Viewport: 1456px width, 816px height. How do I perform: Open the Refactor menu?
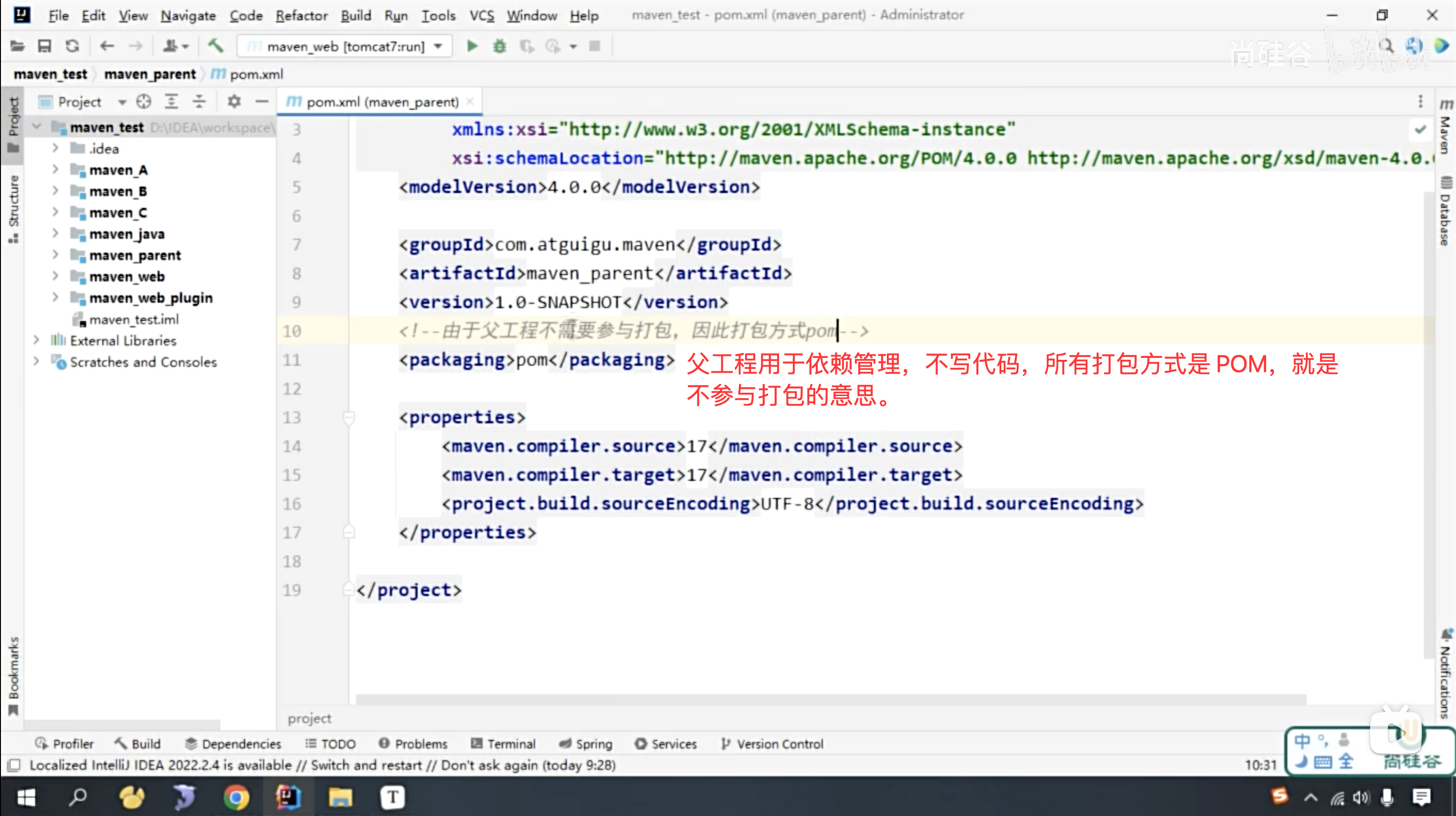(301, 15)
